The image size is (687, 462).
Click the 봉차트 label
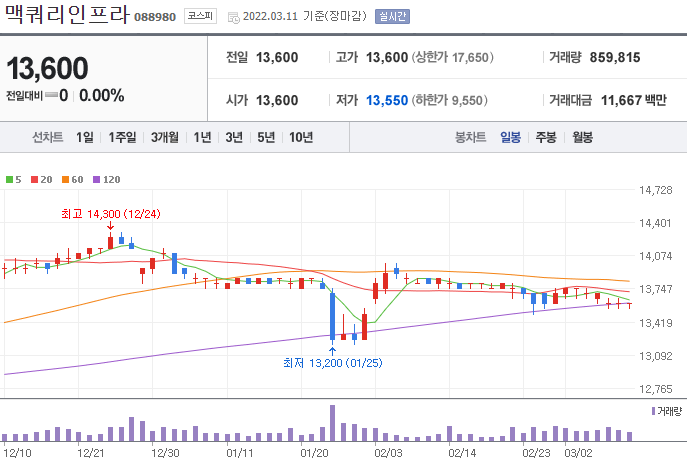coord(470,137)
